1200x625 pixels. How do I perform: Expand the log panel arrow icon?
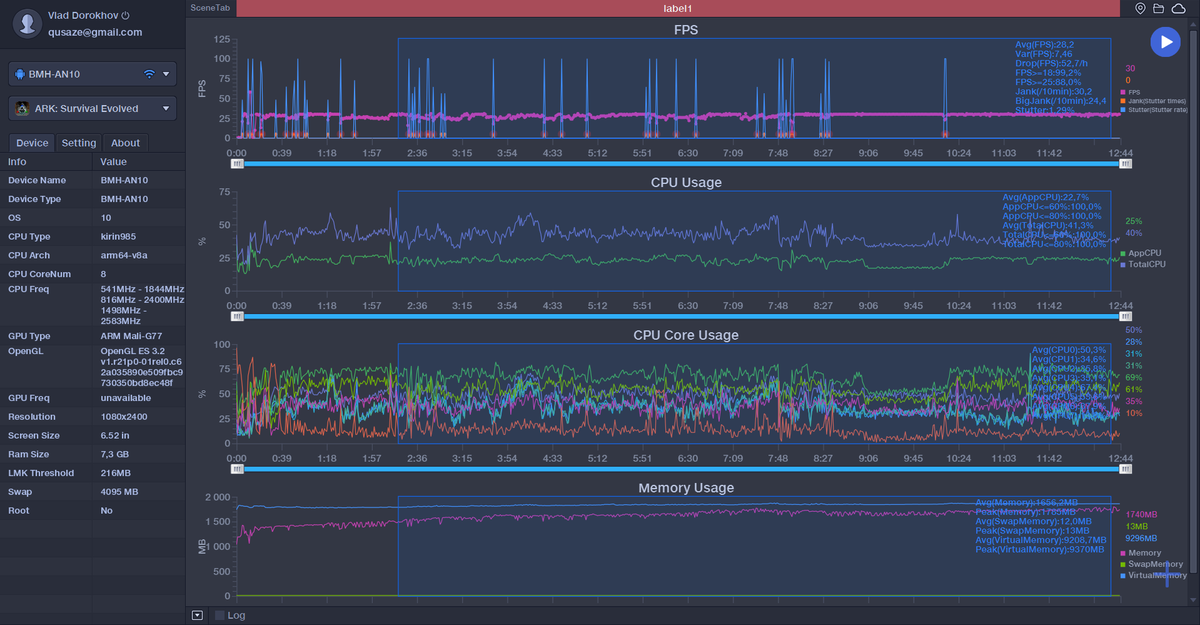click(197, 615)
